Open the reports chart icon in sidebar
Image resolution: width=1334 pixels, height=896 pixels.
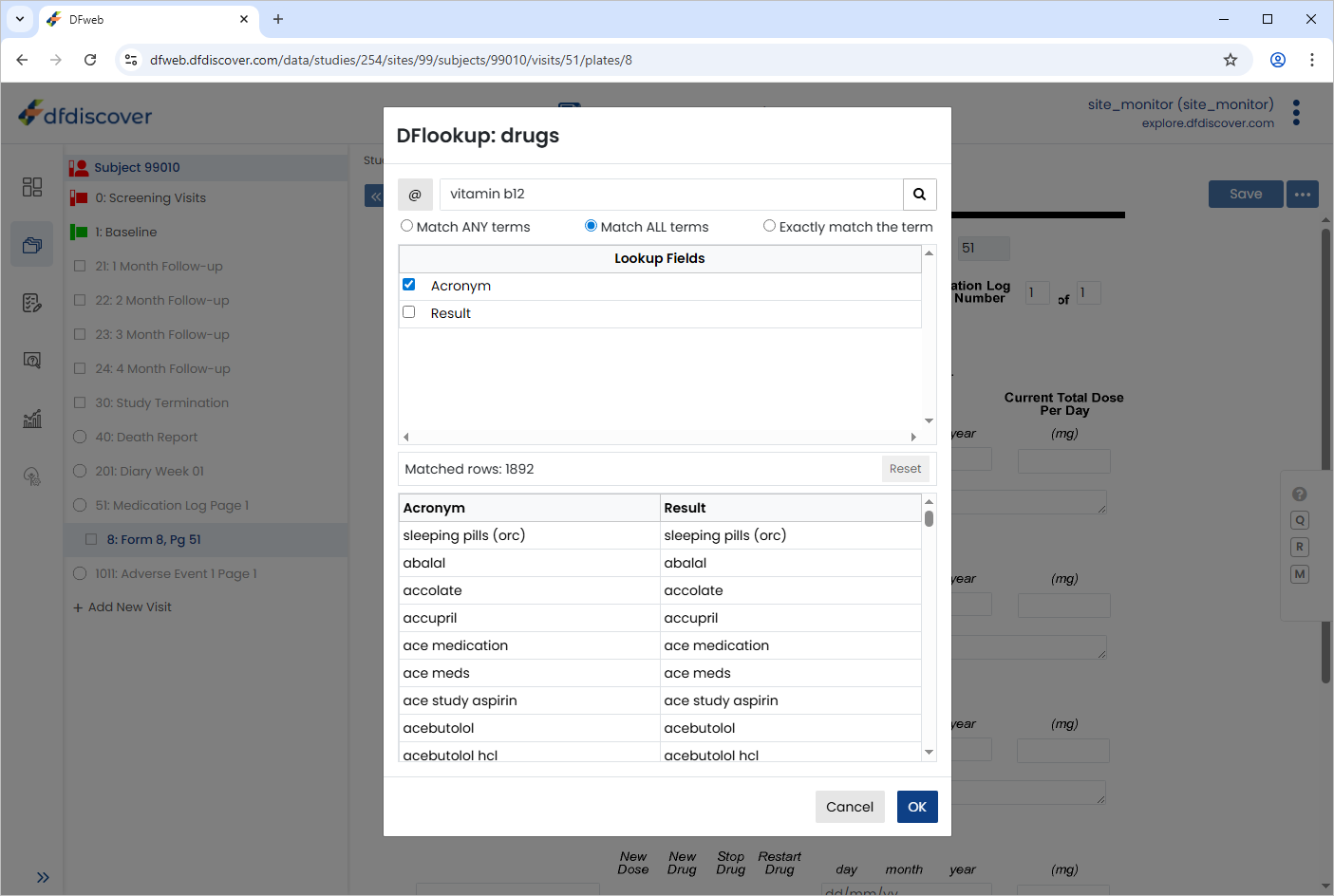[x=32, y=419]
